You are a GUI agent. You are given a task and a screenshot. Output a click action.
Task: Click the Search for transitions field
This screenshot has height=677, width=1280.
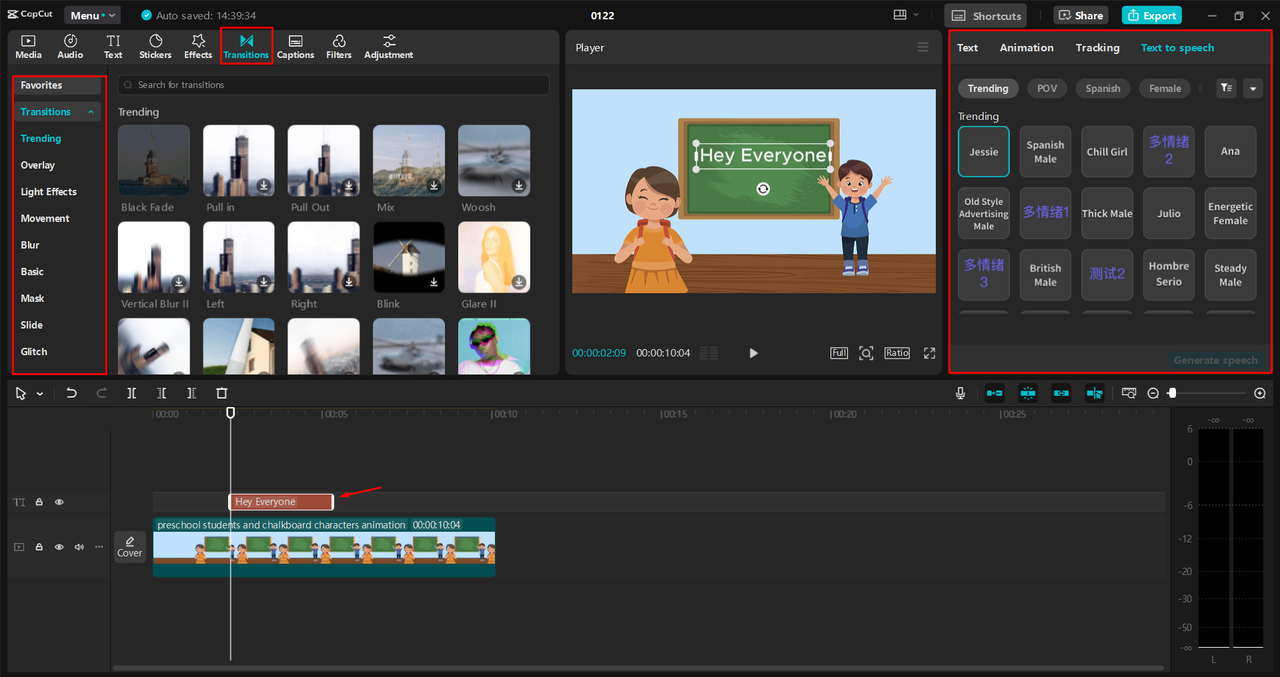tap(333, 85)
